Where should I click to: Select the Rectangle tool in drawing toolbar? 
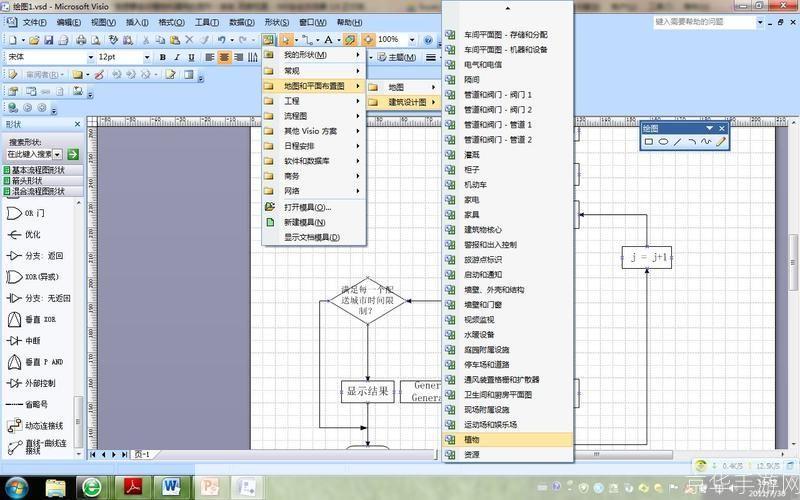[x=649, y=142]
